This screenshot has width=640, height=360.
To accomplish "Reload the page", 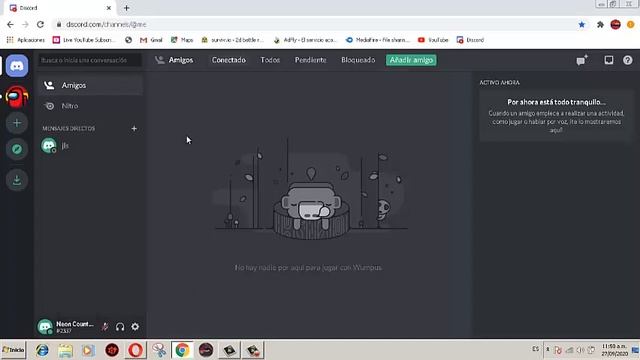I will pyautogui.click(x=40, y=24).
